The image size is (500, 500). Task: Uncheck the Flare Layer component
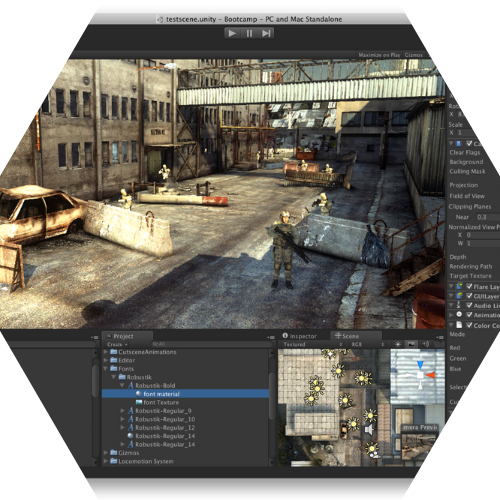click(469, 286)
